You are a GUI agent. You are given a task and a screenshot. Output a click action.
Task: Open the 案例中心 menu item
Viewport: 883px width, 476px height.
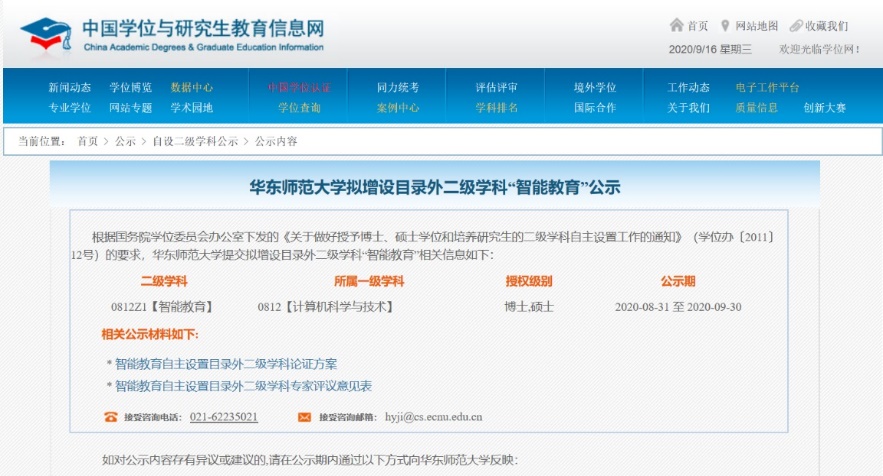coord(398,108)
